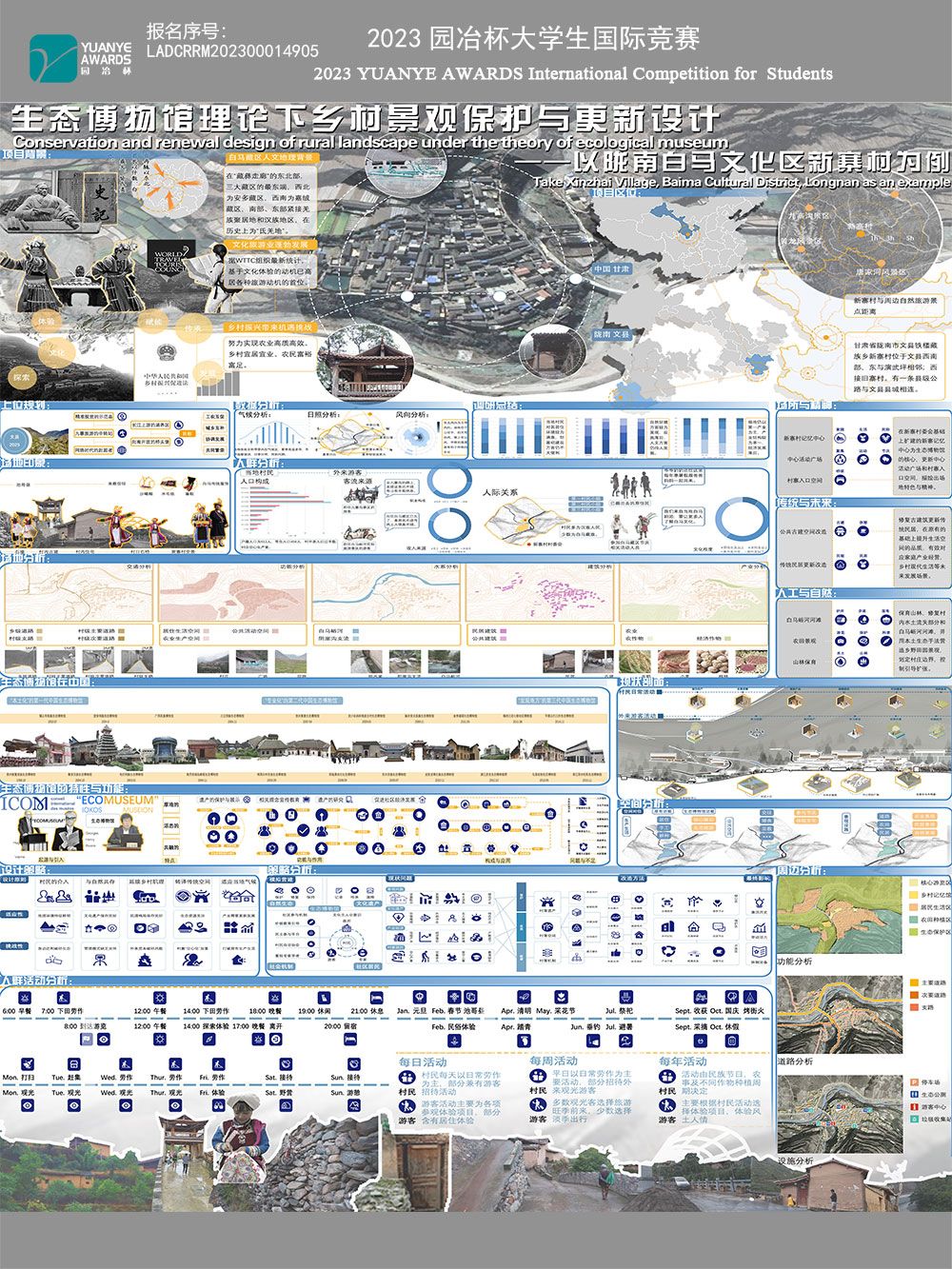Screen dimensions: 952x1269
Task: Select the 探索 circle bubble
Action: [x=22, y=377]
